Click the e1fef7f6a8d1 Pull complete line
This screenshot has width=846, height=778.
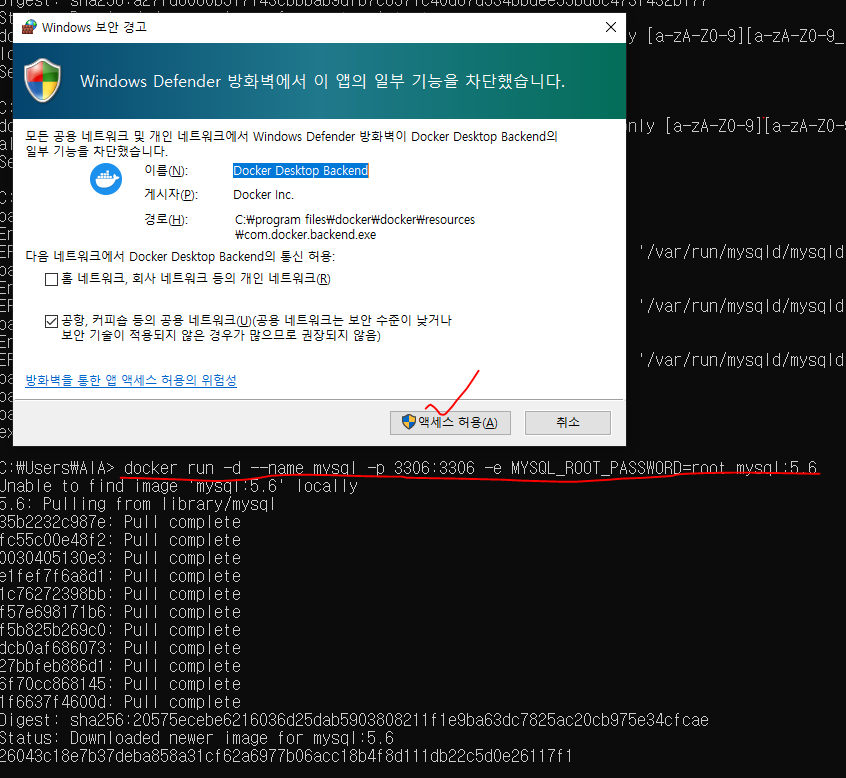(120, 576)
